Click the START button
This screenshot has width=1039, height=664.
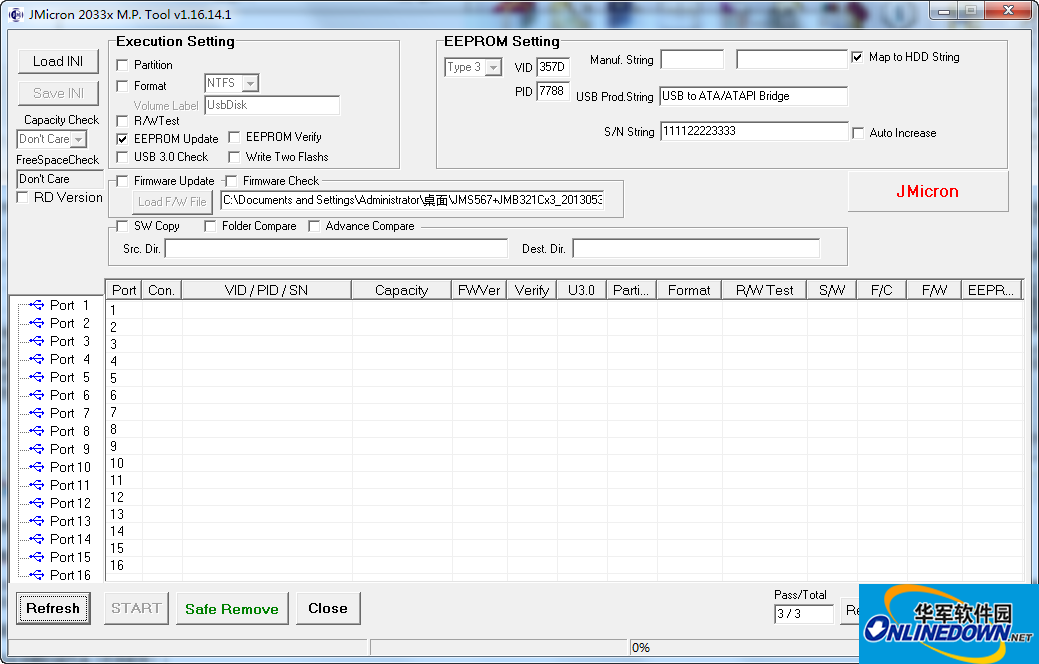[x=136, y=608]
